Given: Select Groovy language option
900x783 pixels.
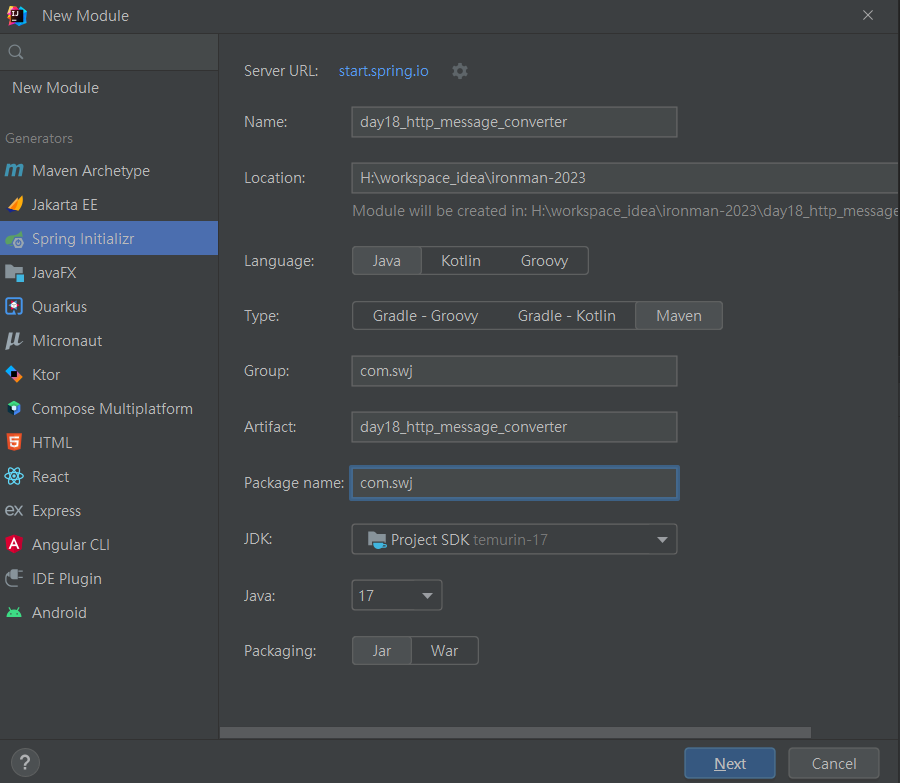Looking at the screenshot, I should [x=544, y=261].
